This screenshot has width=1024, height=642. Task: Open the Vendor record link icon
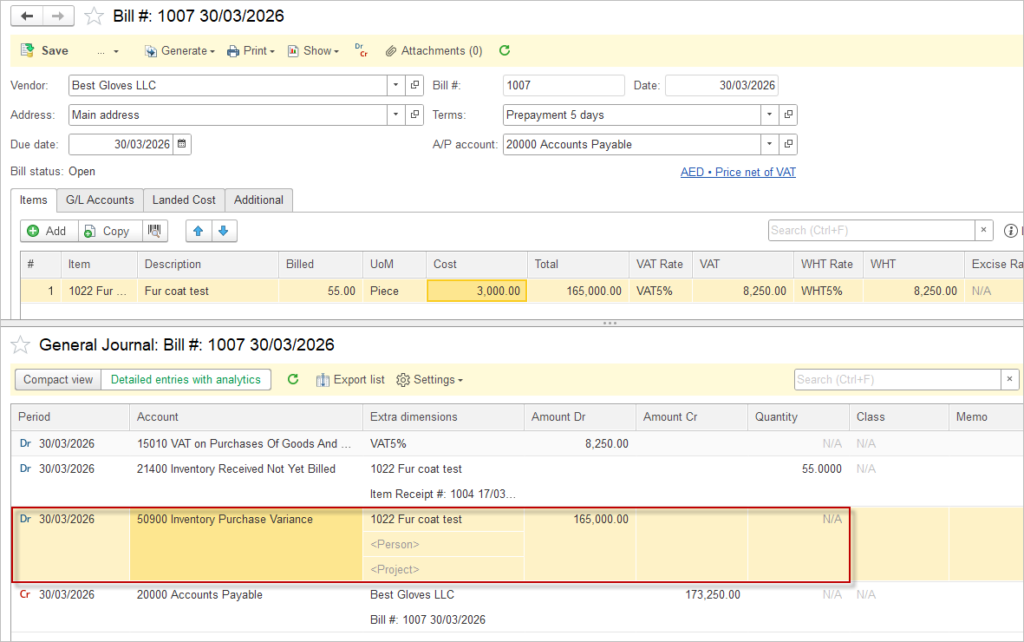pyautogui.click(x=415, y=86)
